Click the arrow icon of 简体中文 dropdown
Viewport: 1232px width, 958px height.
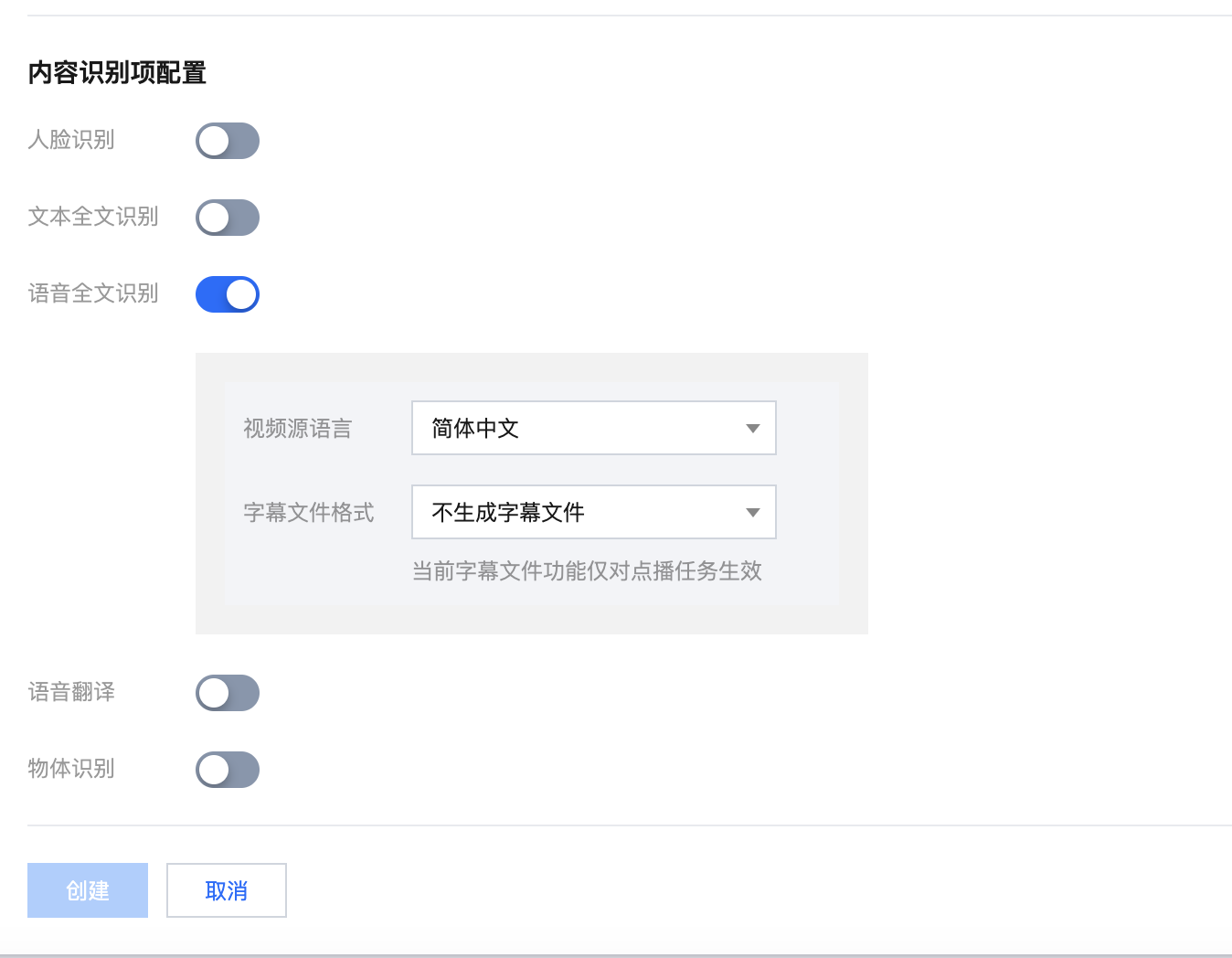click(x=753, y=429)
